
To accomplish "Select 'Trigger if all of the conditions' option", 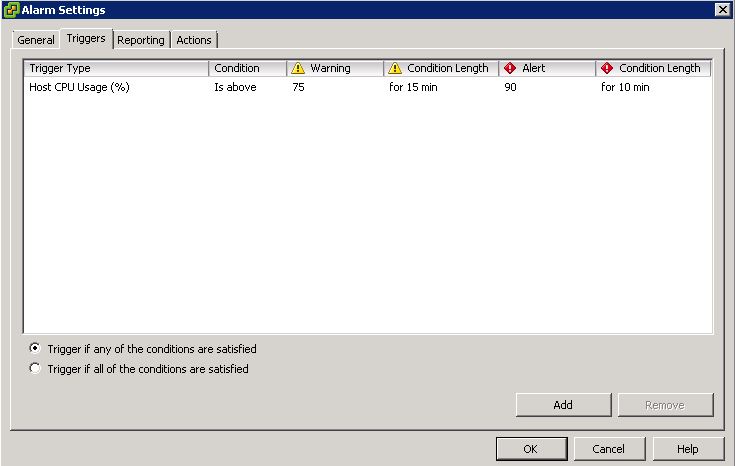I will 36,369.
